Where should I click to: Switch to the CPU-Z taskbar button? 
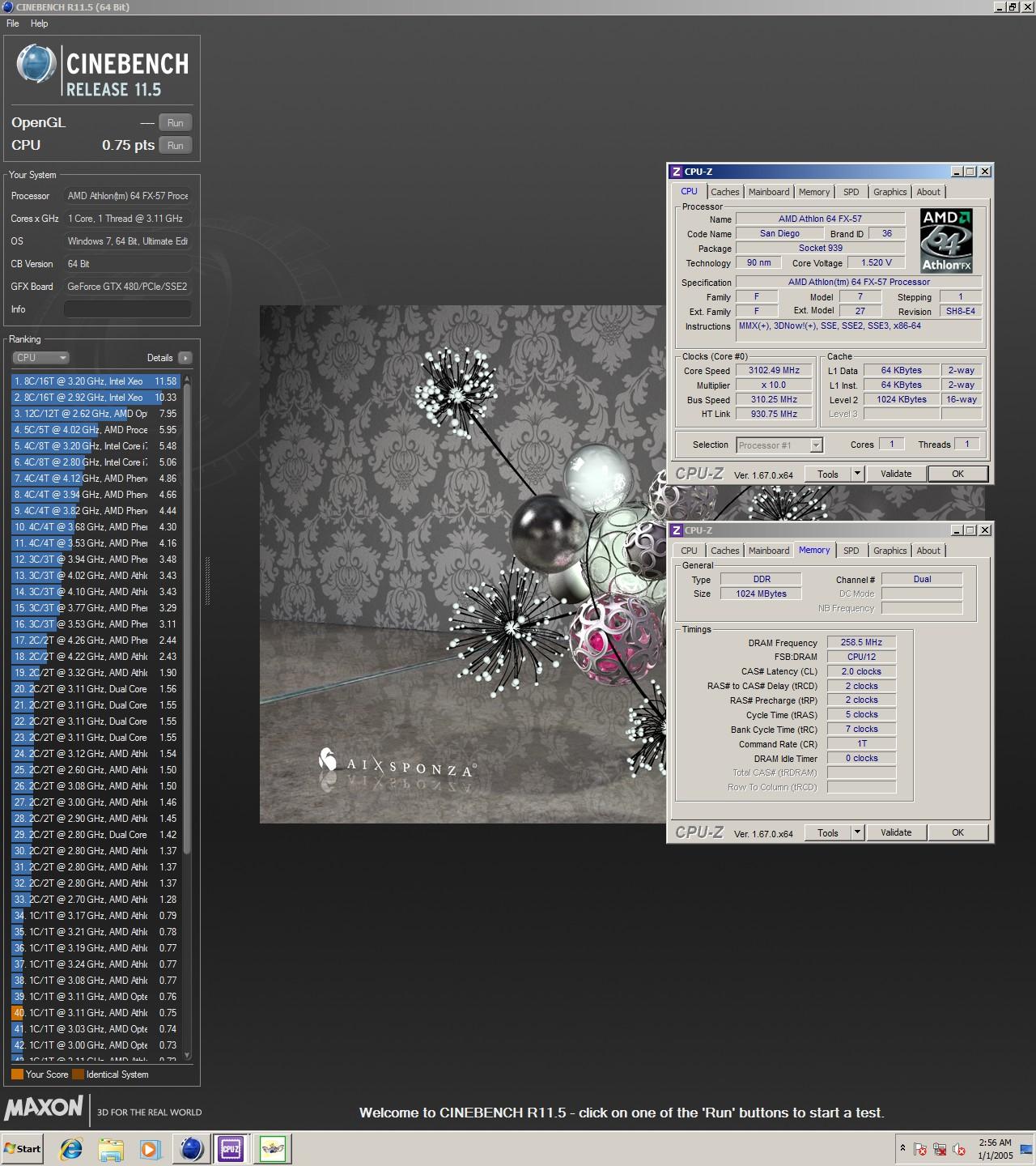(231, 1148)
